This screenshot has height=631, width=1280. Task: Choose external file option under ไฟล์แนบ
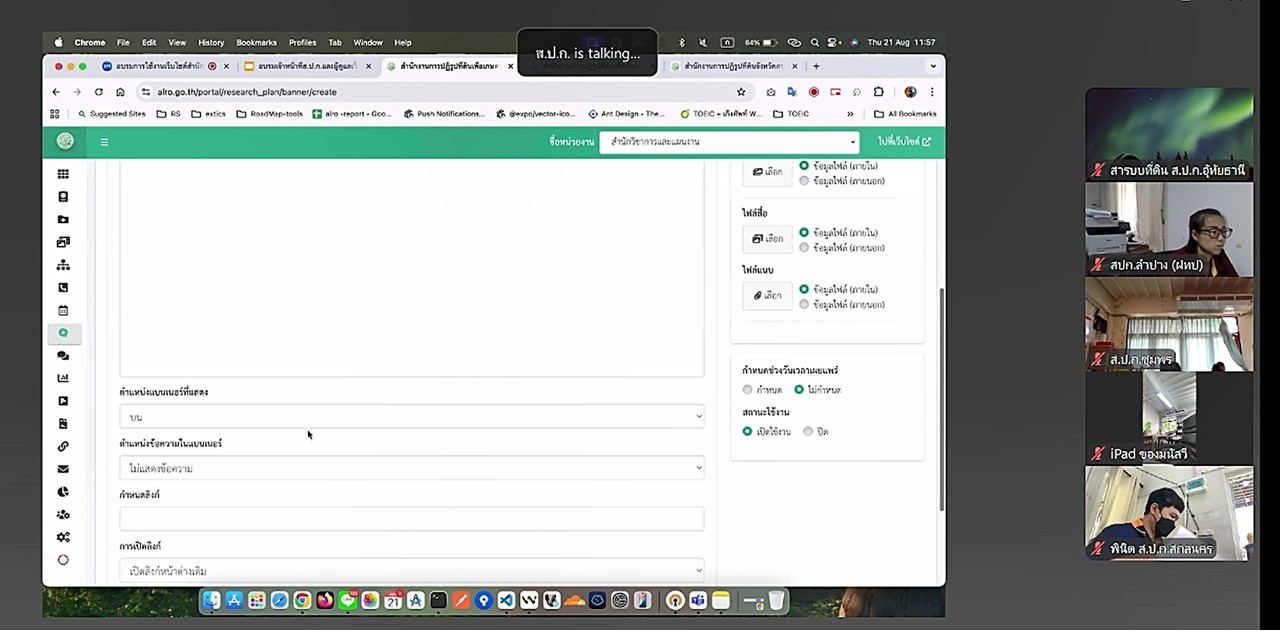[804, 305]
